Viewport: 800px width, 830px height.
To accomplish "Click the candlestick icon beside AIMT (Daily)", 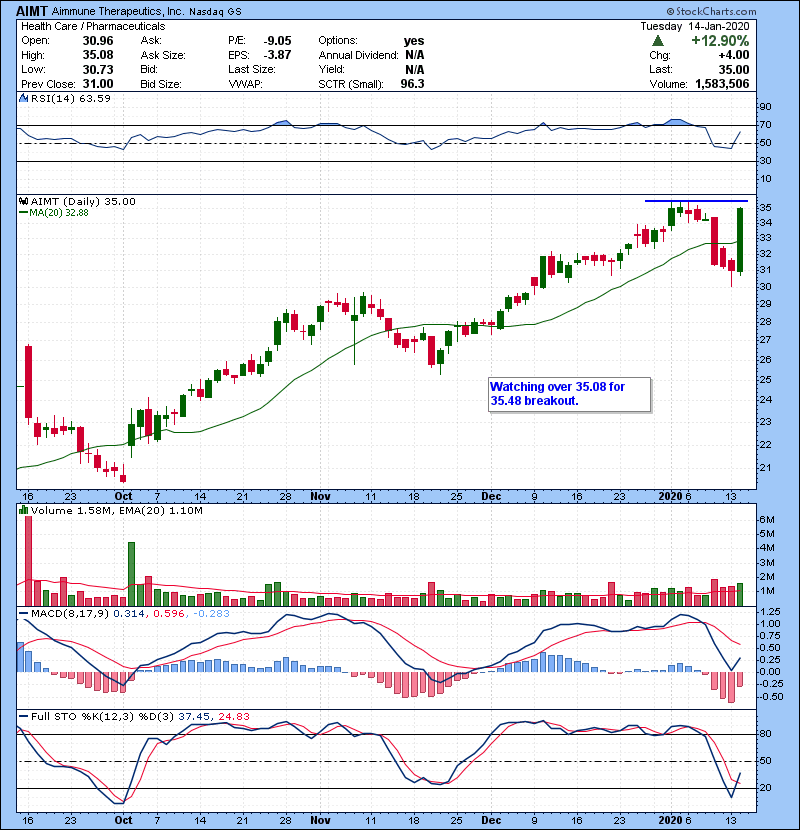I will (x=23, y=201).
